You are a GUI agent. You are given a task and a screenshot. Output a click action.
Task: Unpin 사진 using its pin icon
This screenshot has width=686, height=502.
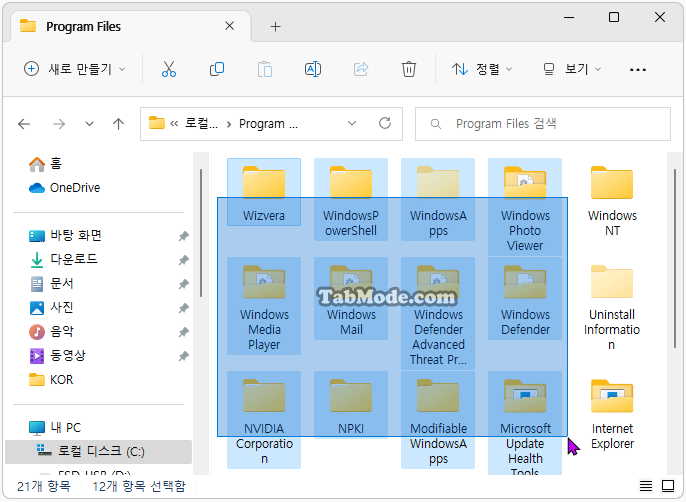tap(183, 309)
